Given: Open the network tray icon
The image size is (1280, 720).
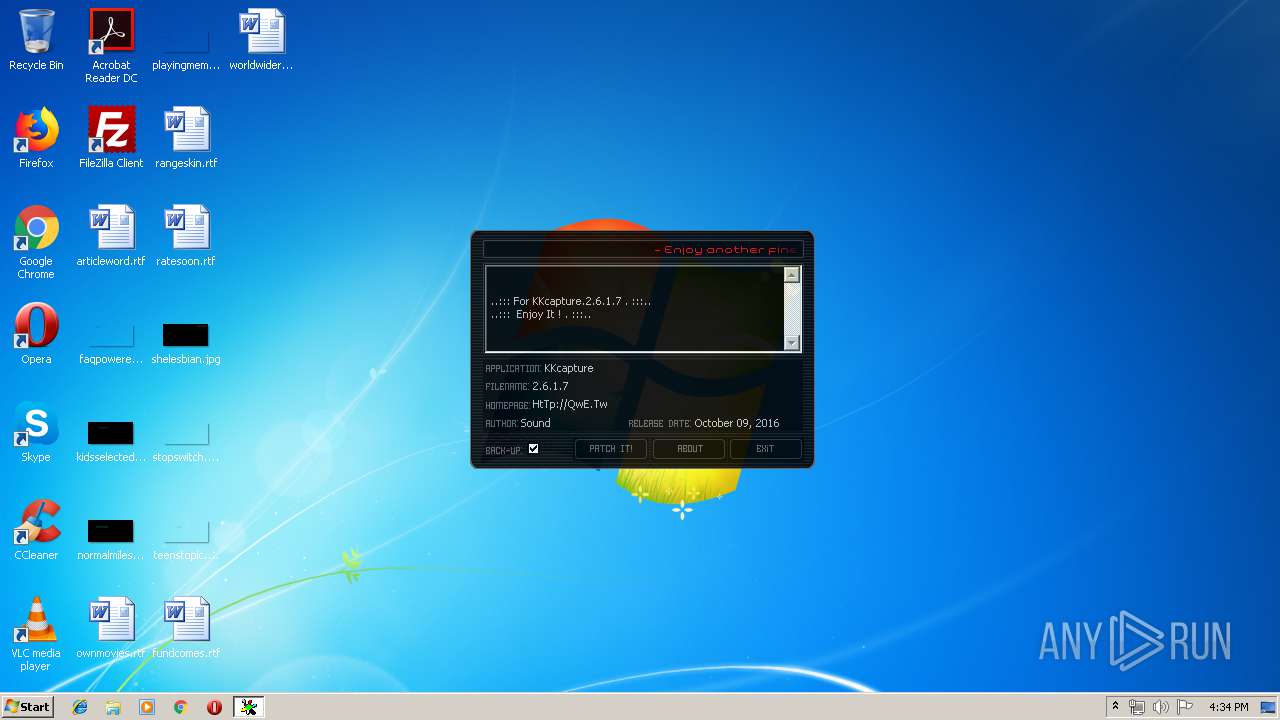Looking at the screenshot, I should point(1137,707).
